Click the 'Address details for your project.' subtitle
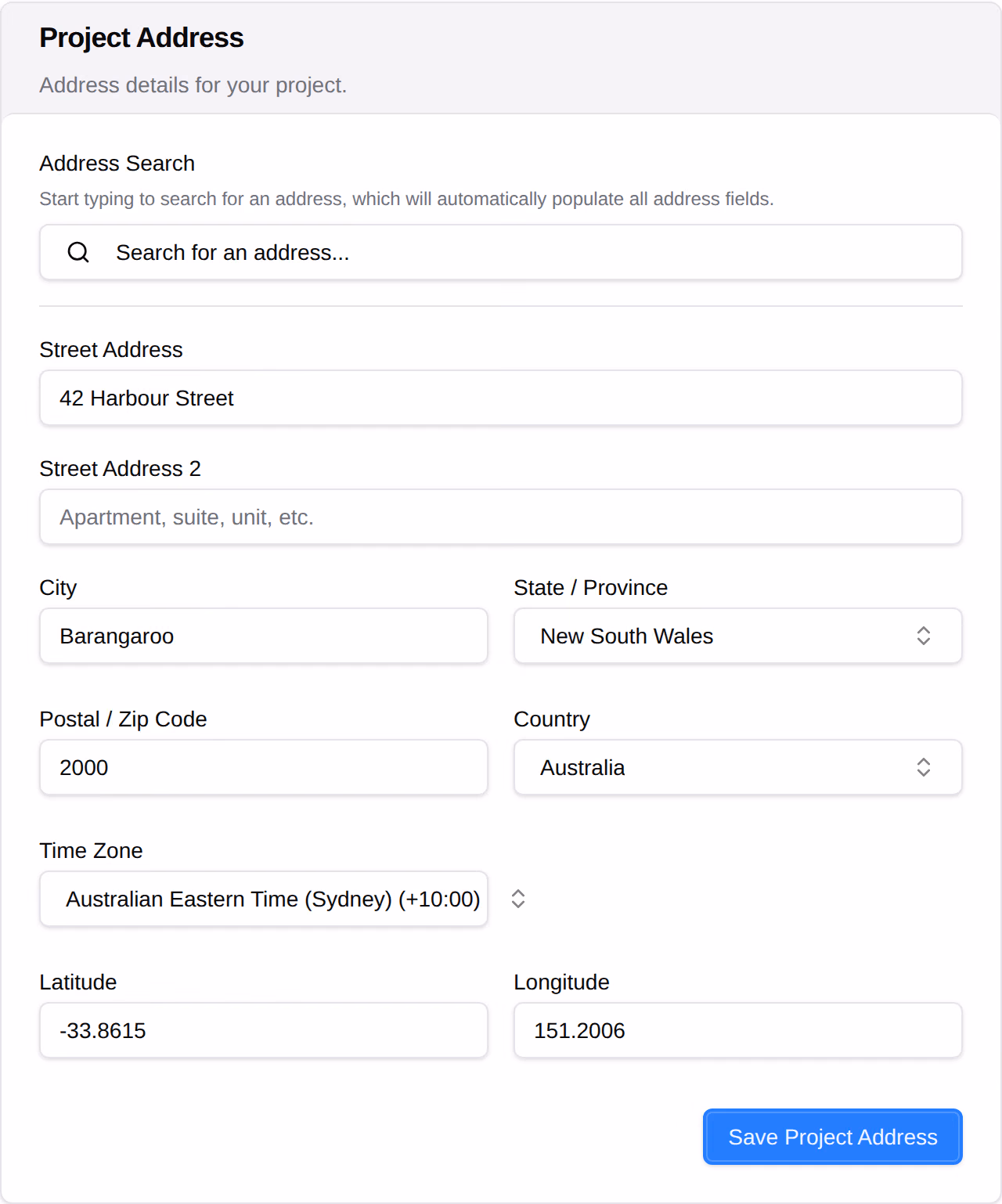1002x1204 pixels. [x=193, y=85]
